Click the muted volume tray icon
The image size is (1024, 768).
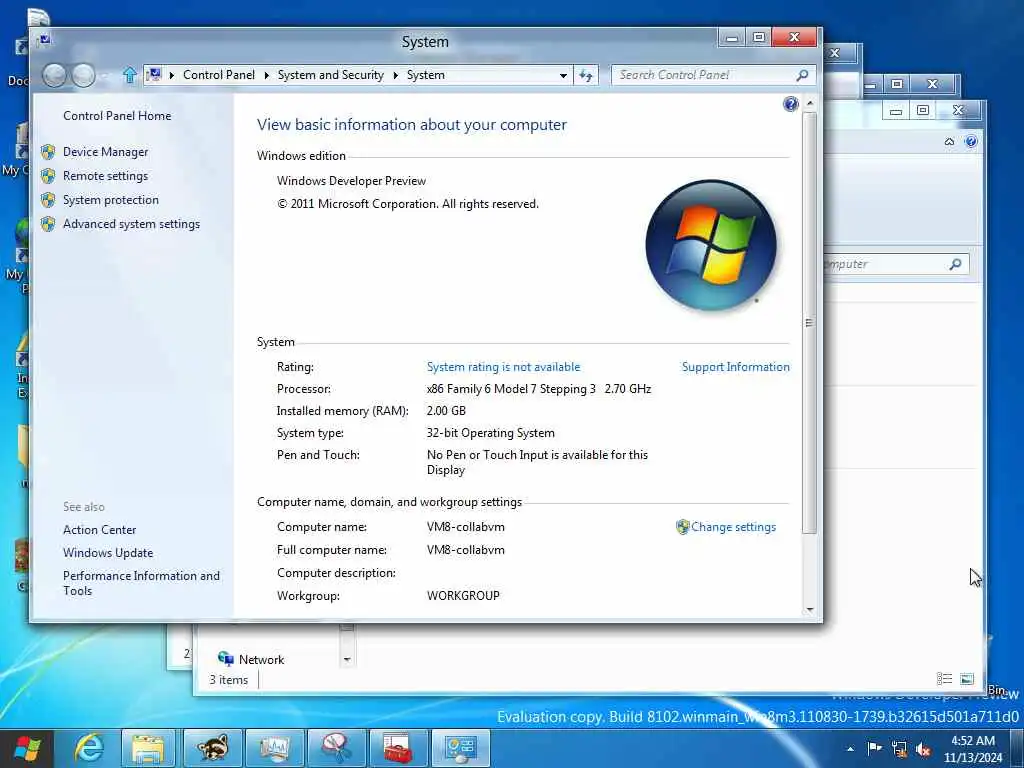coord(923,750)
